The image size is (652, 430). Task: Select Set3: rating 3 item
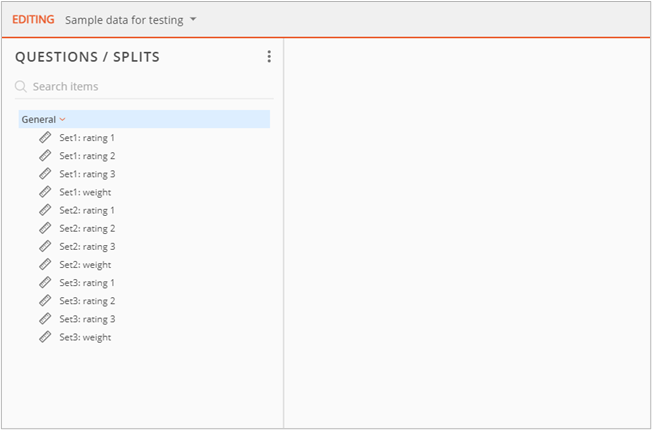[87, 319]
